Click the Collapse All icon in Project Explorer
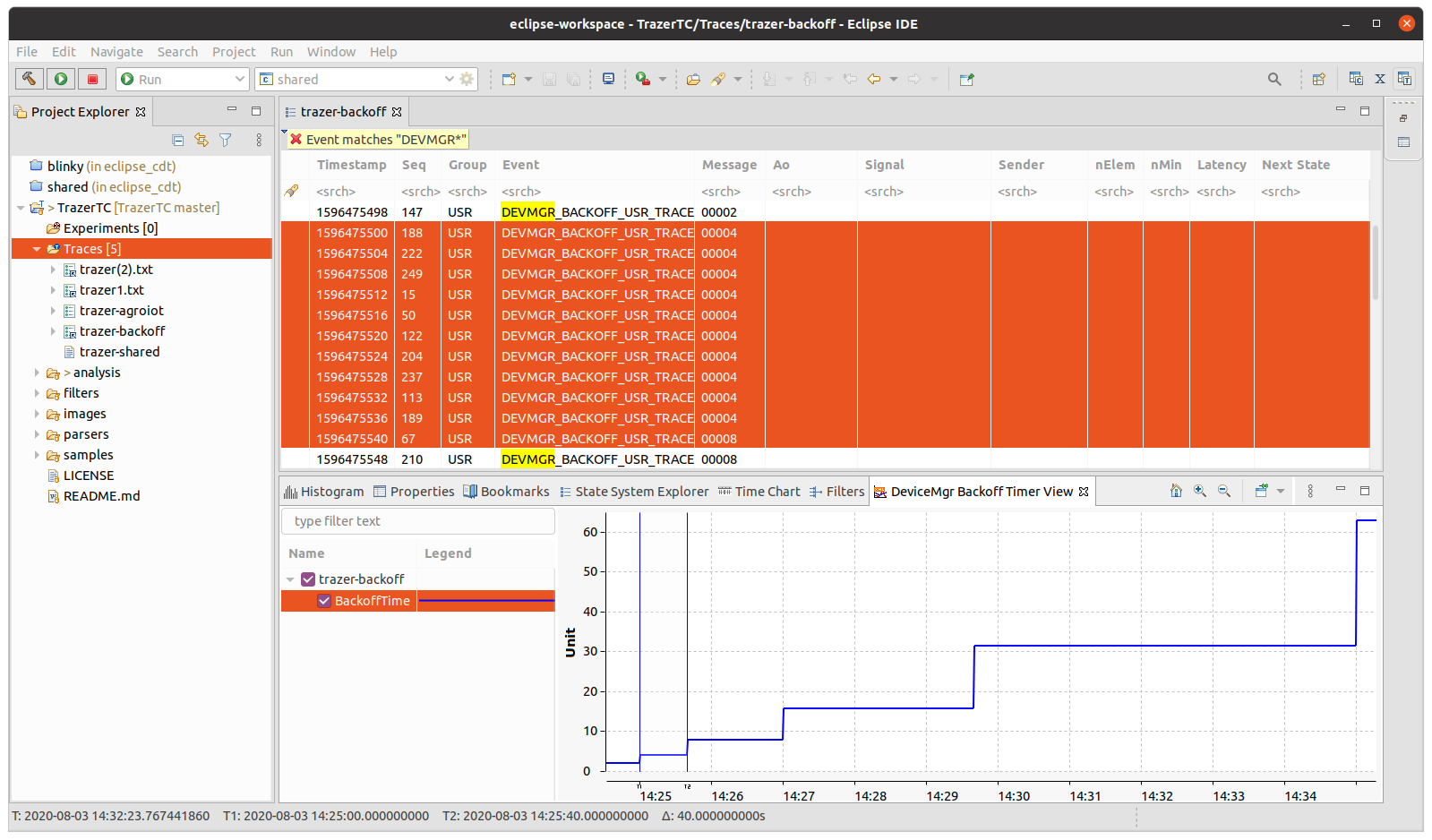Image resolution: width=1432 pixels, height=840 pixels. [x=177, y=140]
